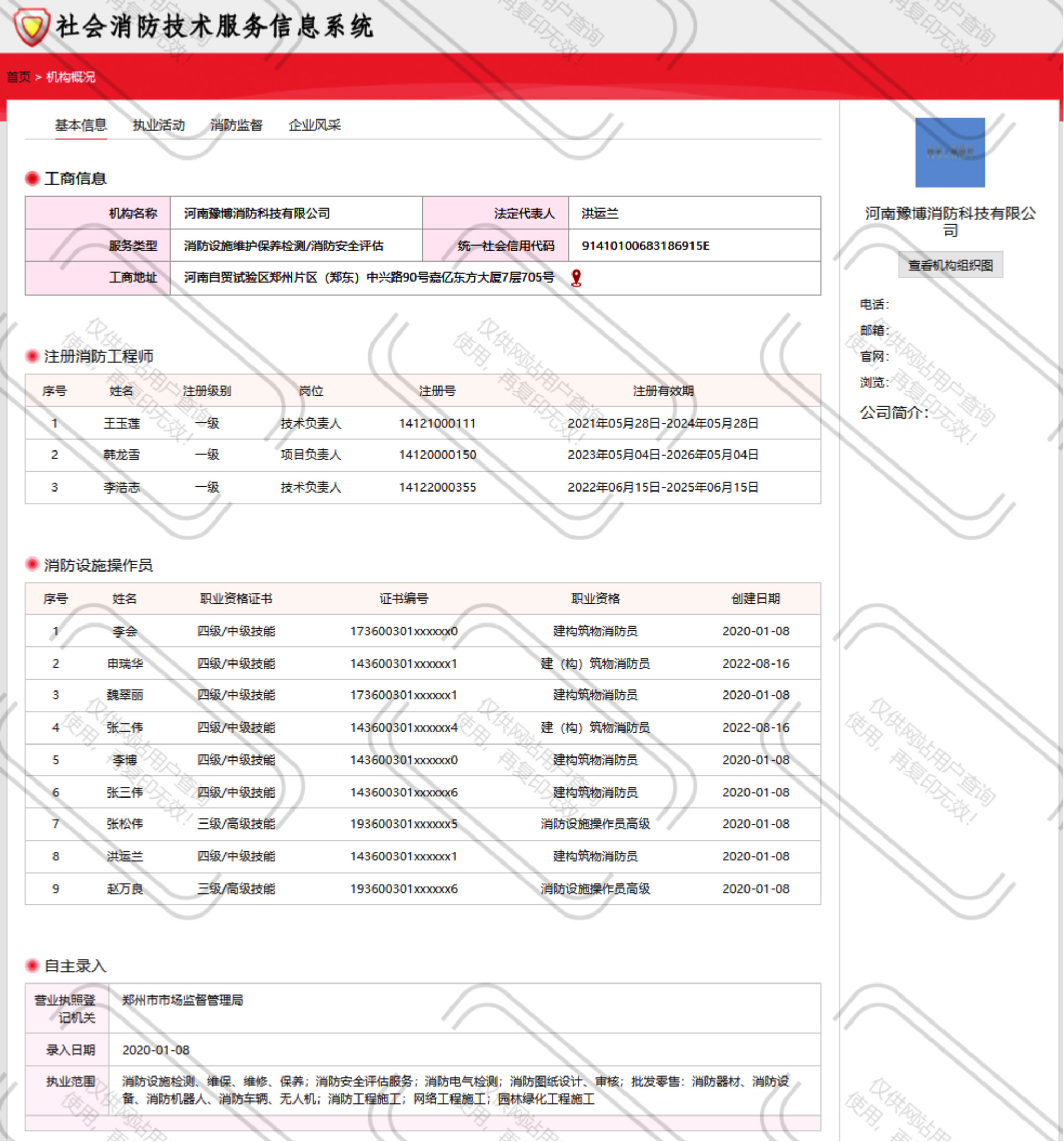The image size is (1064, 1142).
Task: Select the 基本信息 tab
Action: 81,125
